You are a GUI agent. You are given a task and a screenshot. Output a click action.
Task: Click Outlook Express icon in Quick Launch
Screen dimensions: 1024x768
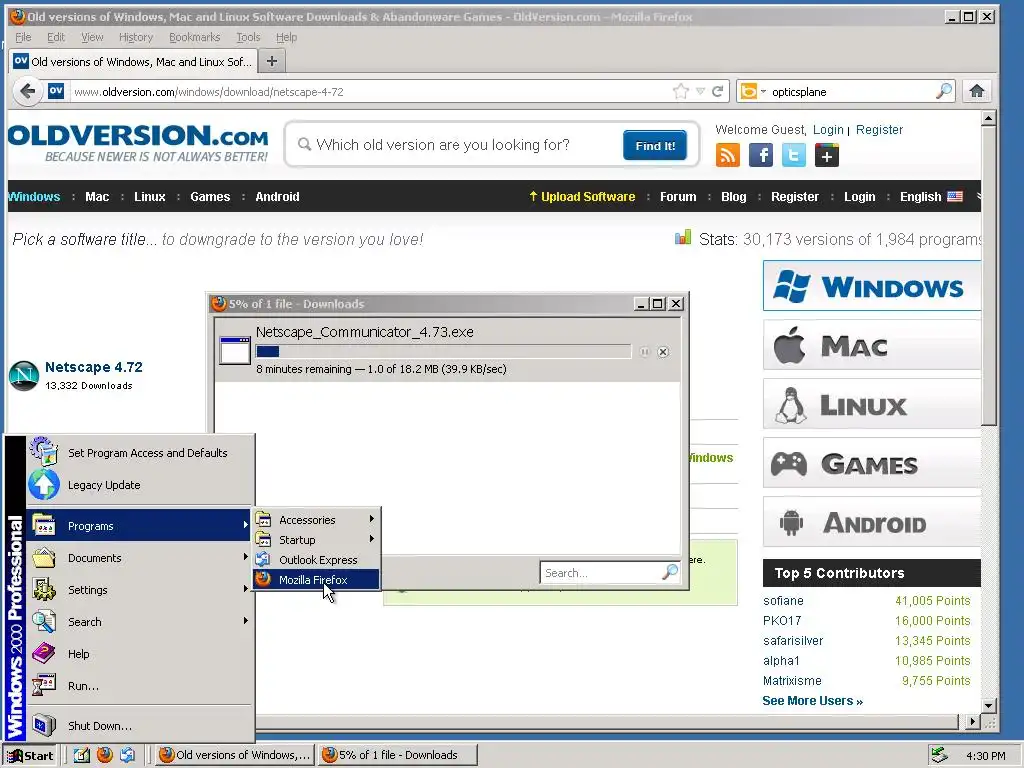[127, 755]
